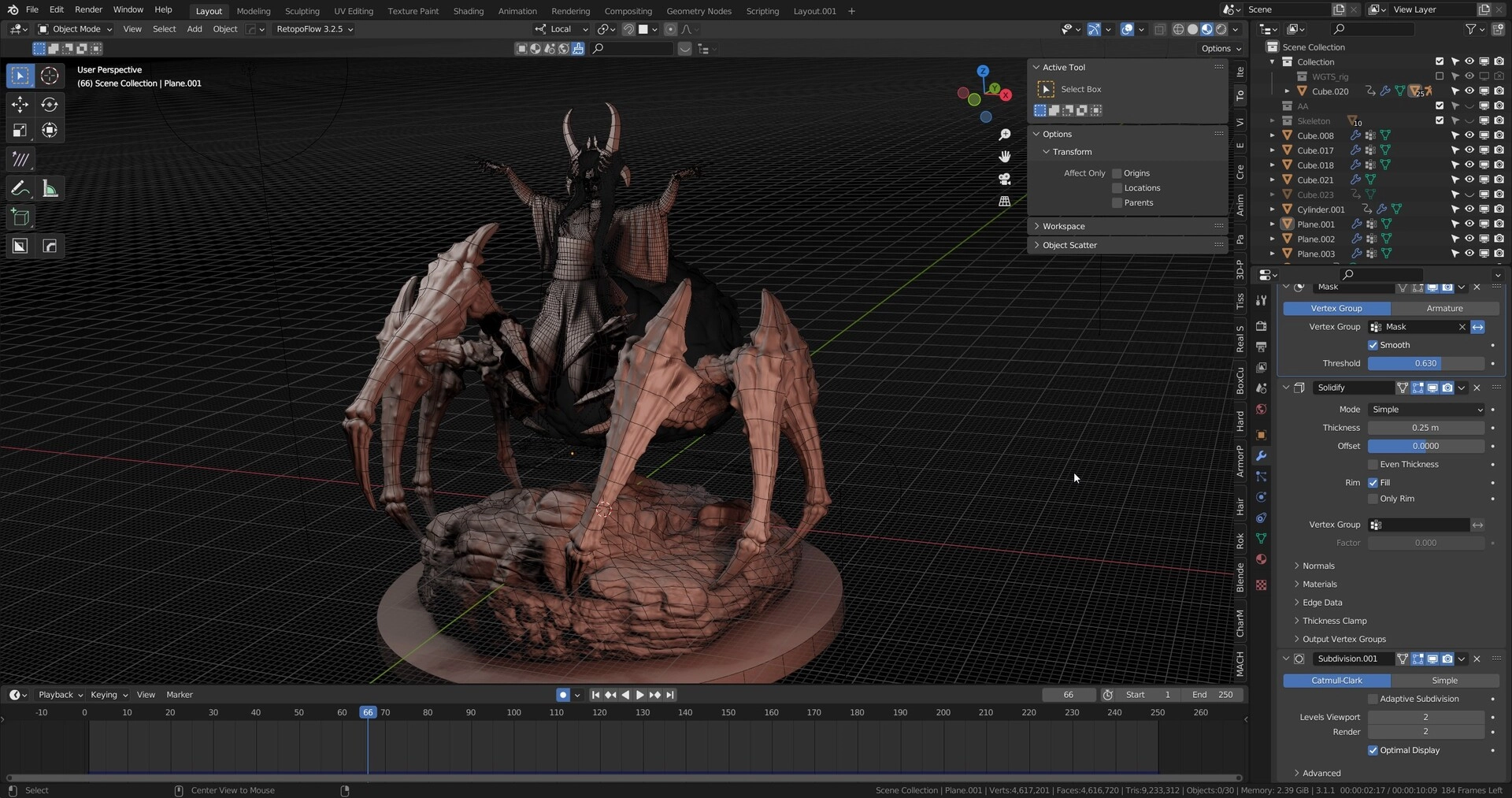Toggle camera view in the viewport

[x=1005, y=180]
